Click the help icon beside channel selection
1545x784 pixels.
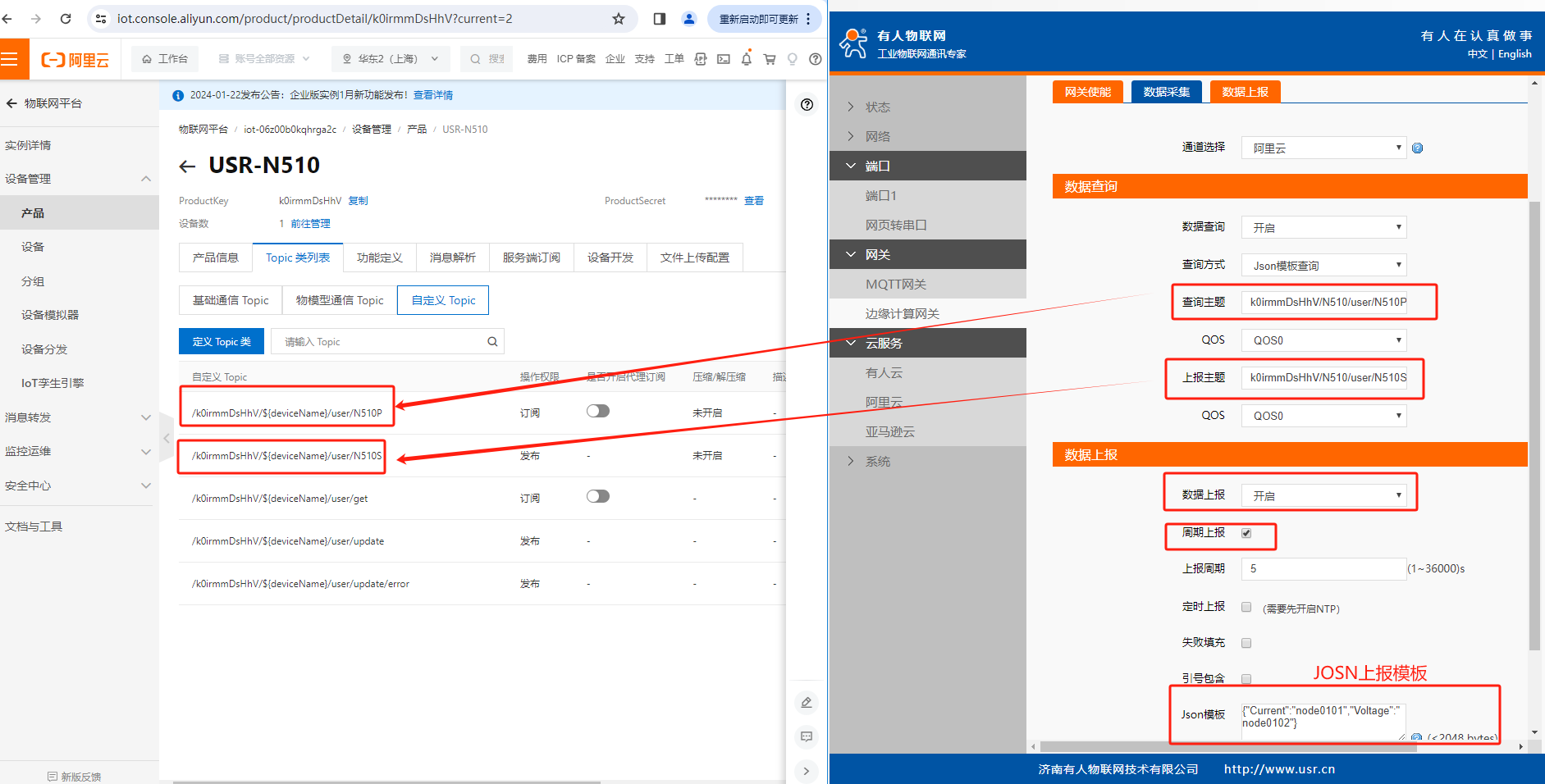[x=1417, y=148]
